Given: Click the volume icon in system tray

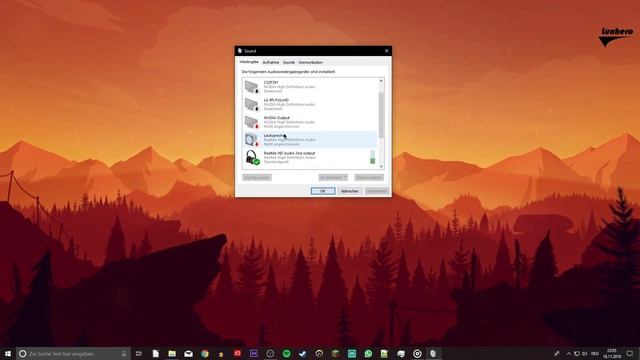Looking at the screenshot, I should click(584, 354).
